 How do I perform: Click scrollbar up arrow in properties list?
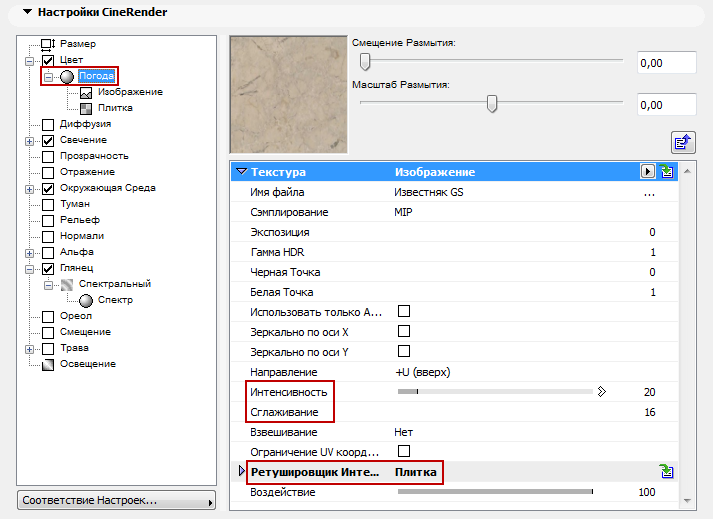point(687,171)
